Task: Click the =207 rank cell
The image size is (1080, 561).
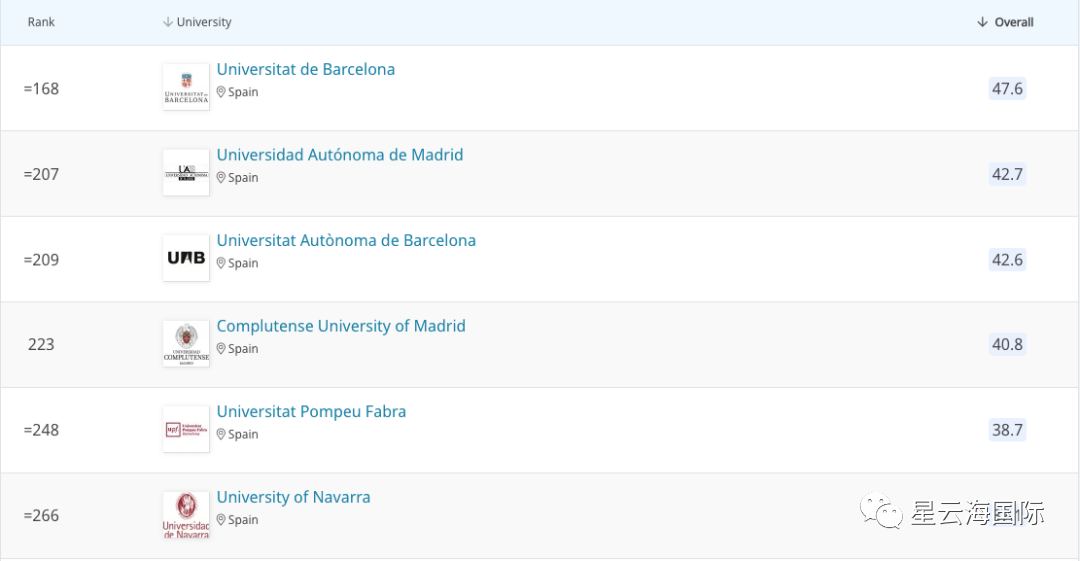Action: [x=41, y=174]
